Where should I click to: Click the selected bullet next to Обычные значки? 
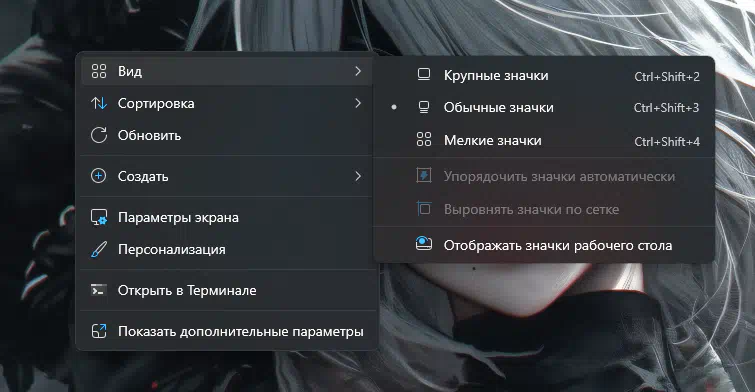coord(394,107)
